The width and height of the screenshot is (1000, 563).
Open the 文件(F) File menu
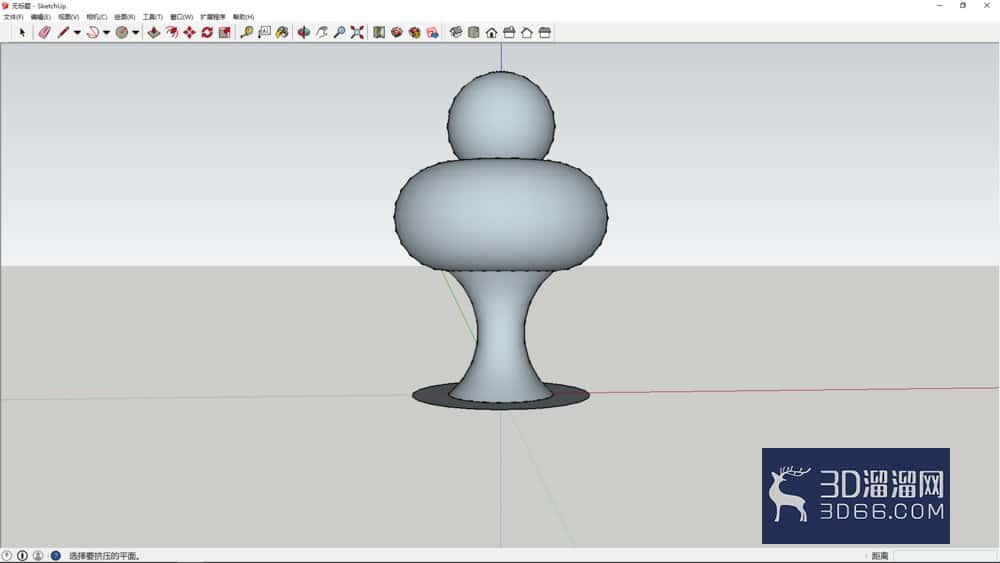[13, 17]
